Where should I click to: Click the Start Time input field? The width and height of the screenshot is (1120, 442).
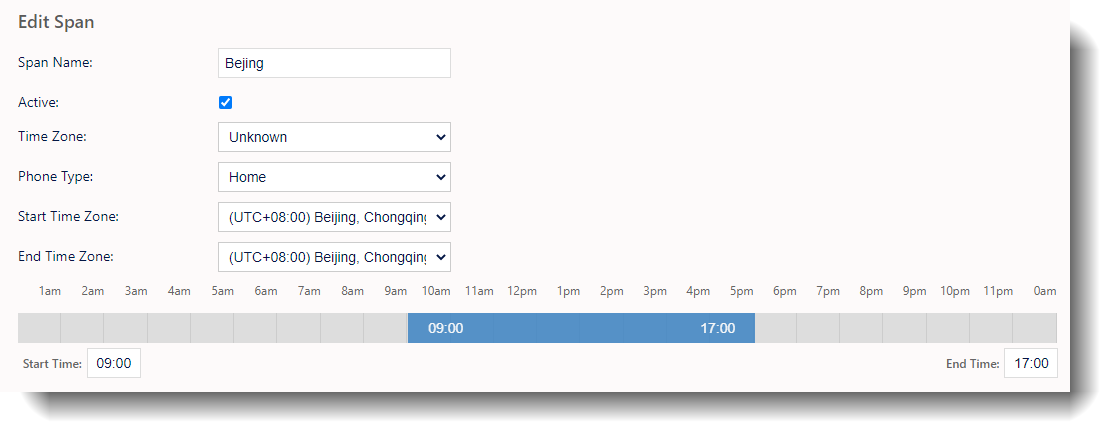coord(114,363)
